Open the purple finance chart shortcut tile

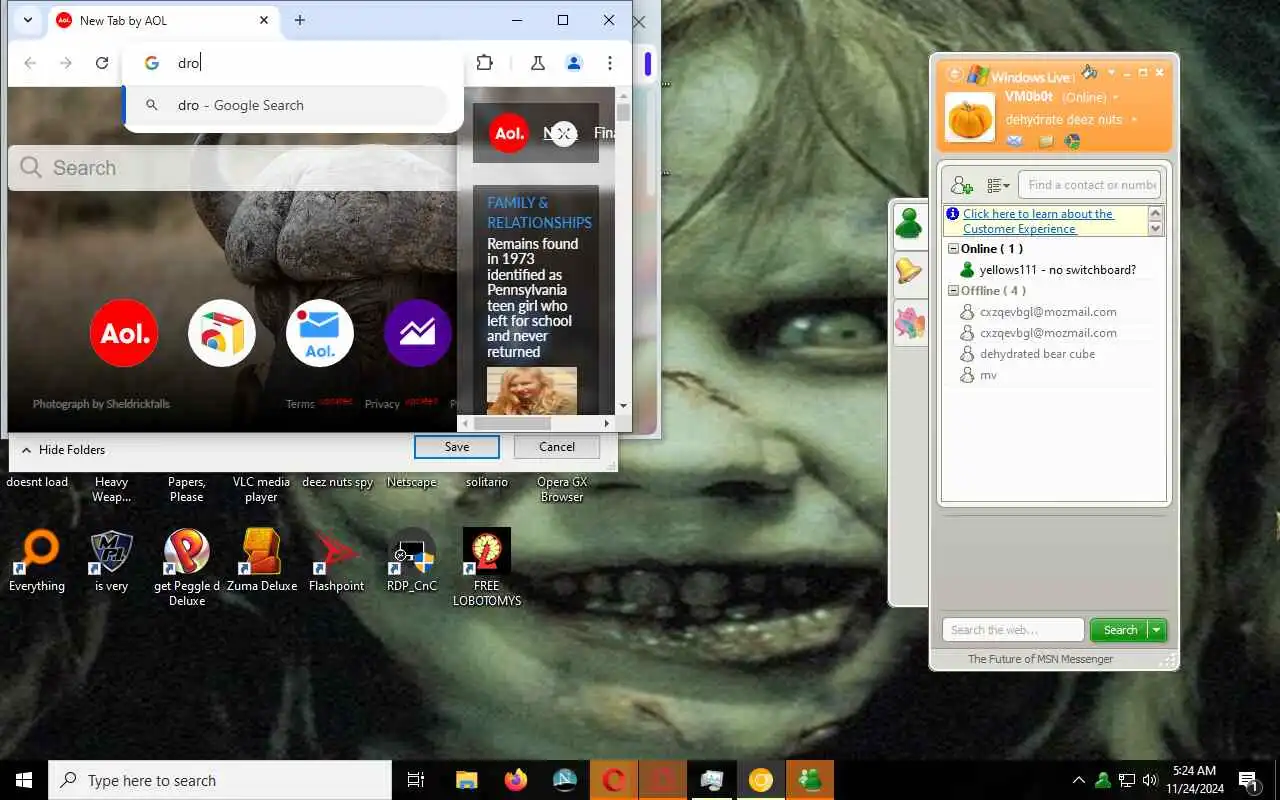pyautogui.click(x=418, y=333)
